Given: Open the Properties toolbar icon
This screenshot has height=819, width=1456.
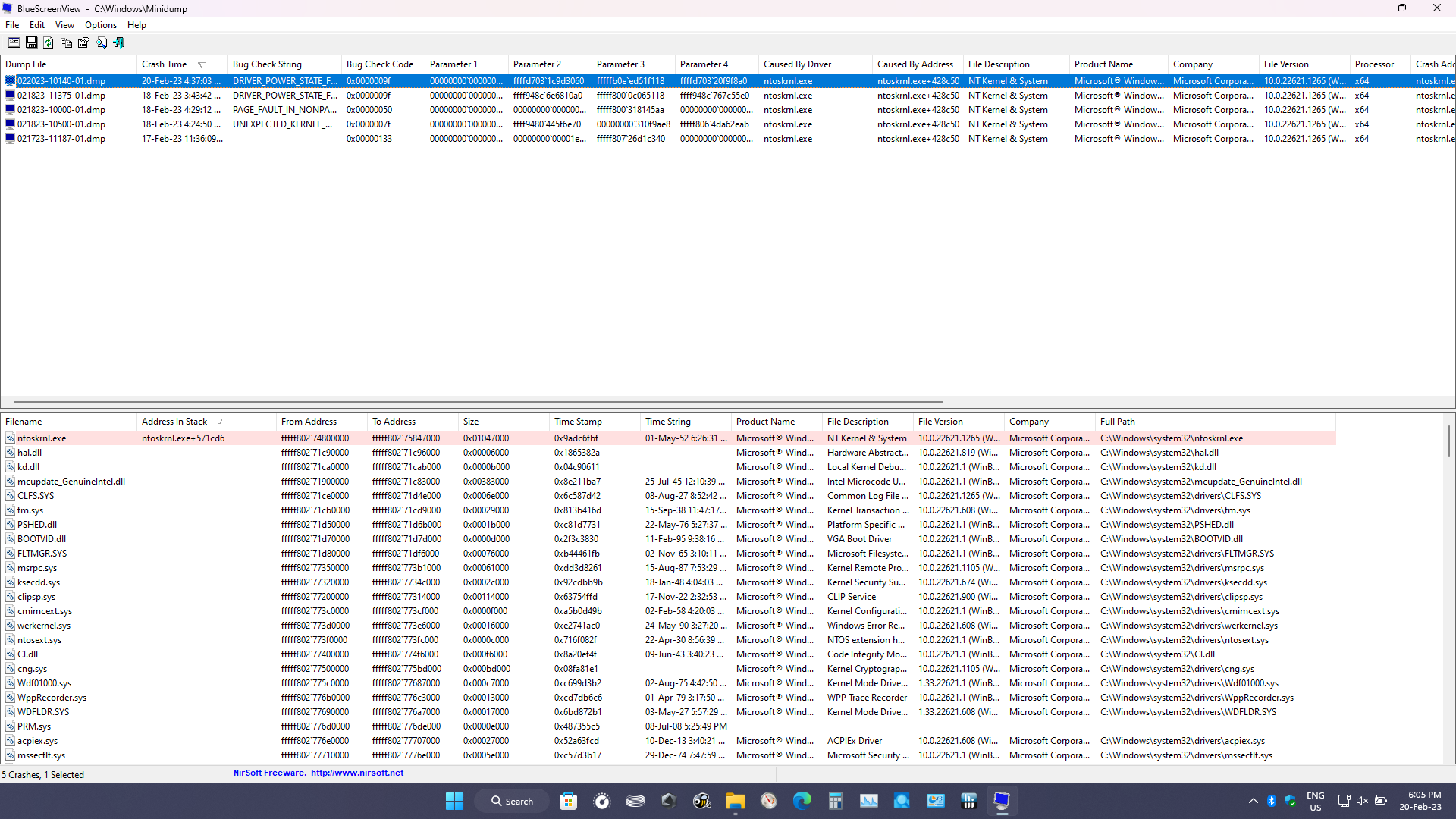Looking at the screenshot, I should point(83,43).
